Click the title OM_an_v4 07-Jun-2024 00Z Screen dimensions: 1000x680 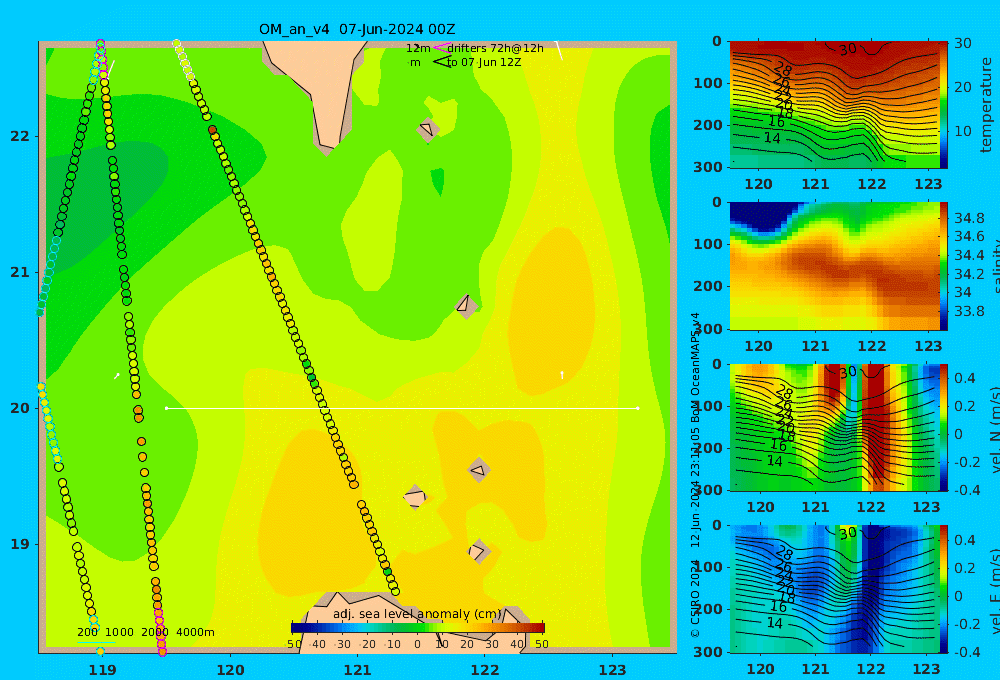[x=357, y=29]
